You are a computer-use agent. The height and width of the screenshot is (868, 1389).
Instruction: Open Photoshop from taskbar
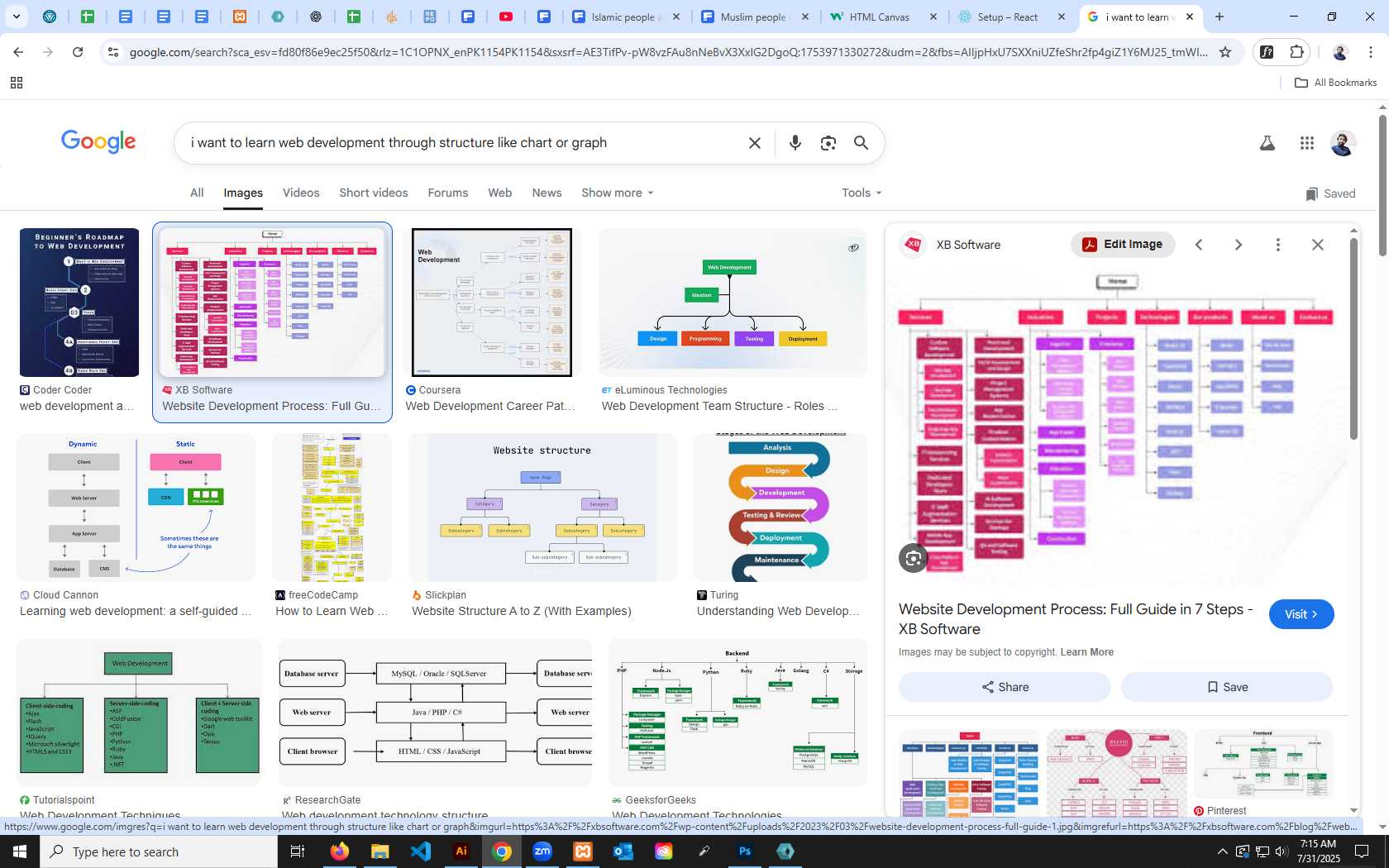pos(745,851)
